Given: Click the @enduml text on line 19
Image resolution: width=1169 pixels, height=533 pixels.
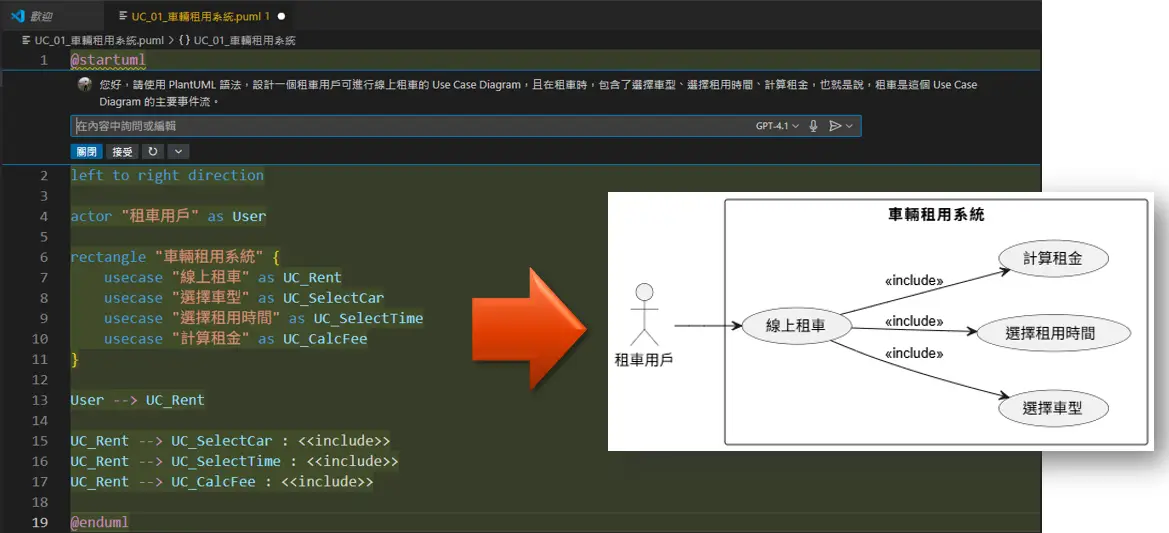Looking at the screenshot, I should [100, 523].
